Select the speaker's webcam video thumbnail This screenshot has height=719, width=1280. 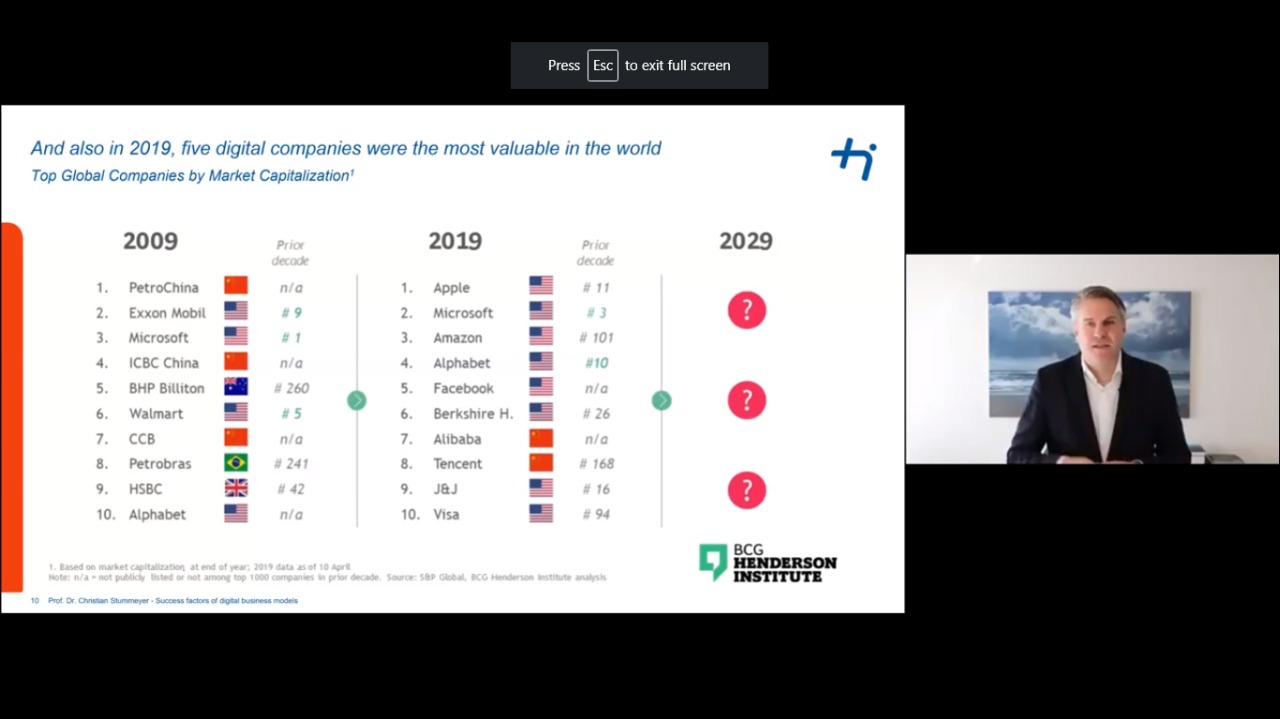(x=1092, y=359)
